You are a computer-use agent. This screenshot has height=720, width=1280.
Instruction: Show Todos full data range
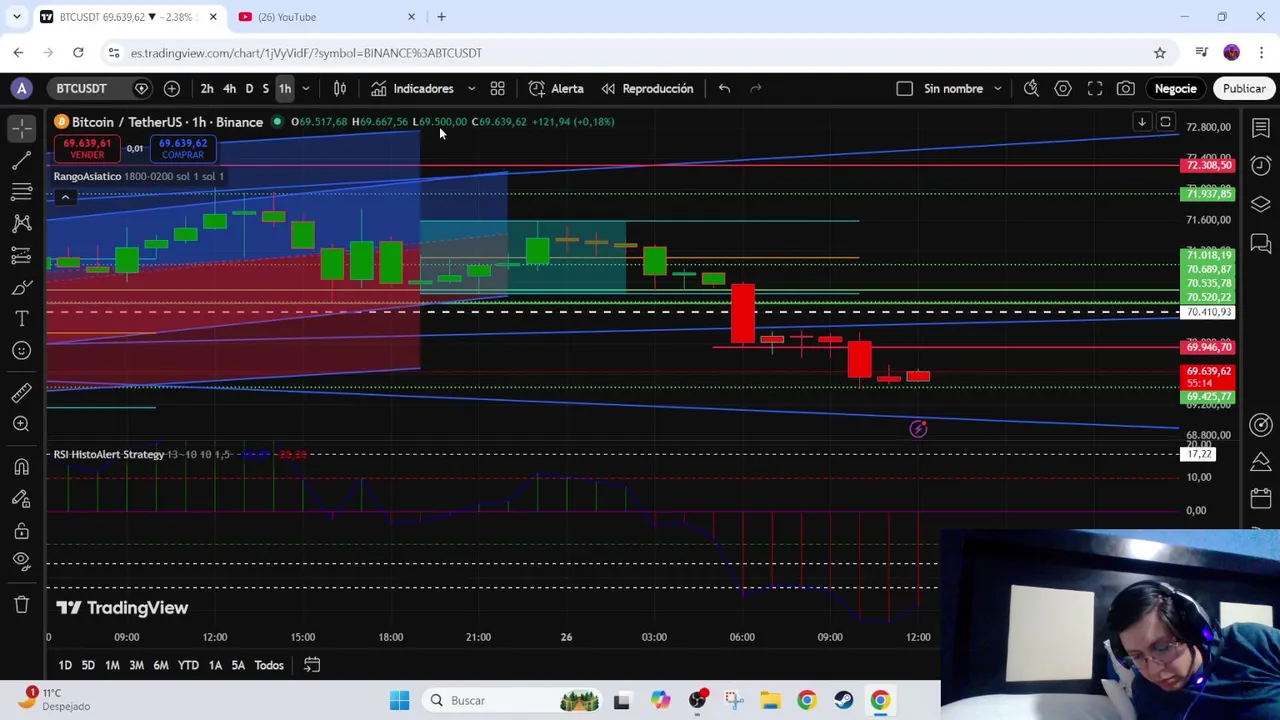269,665
